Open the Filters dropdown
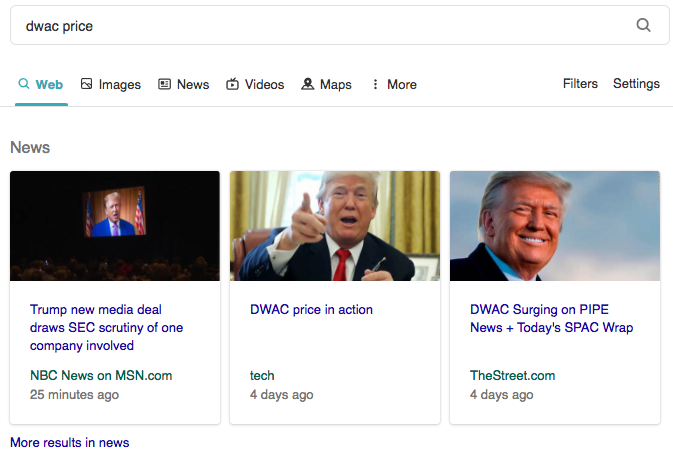The image size is (673, 454). 580,84
